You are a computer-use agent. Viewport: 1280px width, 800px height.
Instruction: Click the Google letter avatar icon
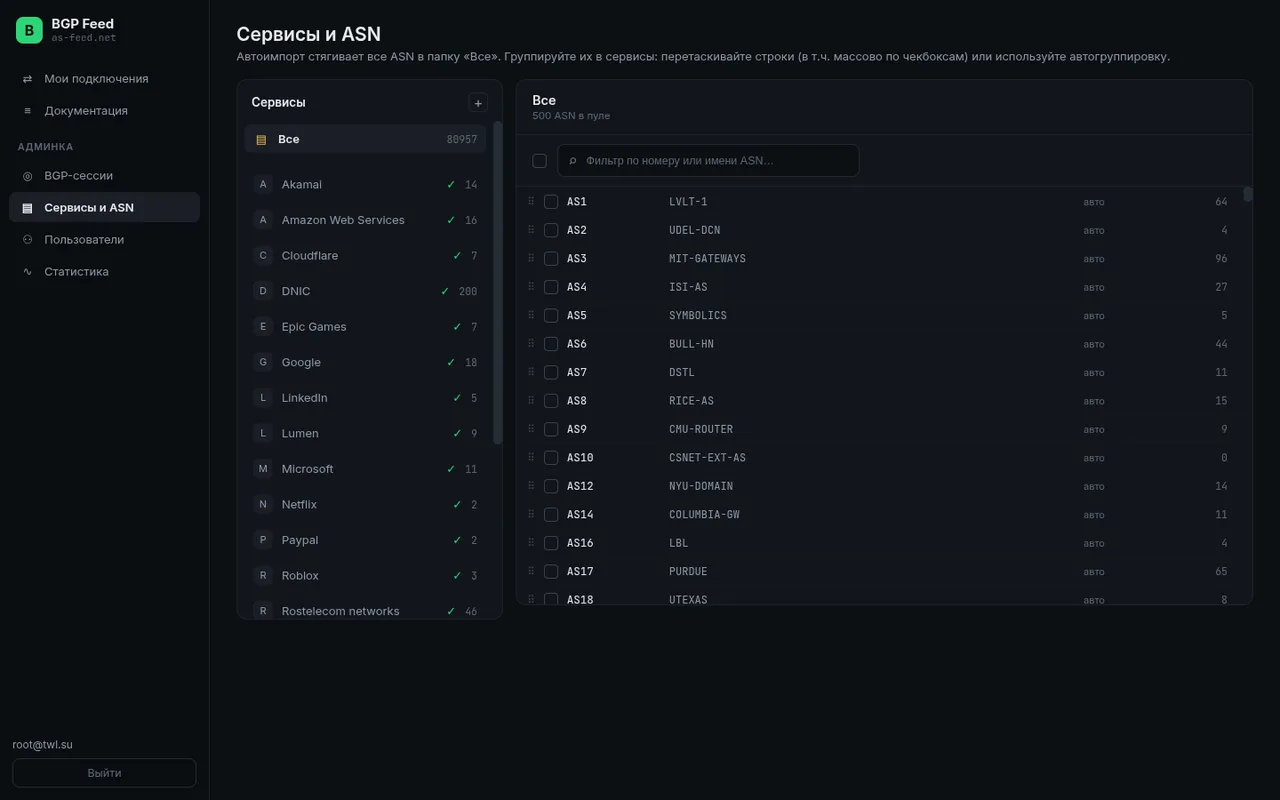[x=263, y=362]
